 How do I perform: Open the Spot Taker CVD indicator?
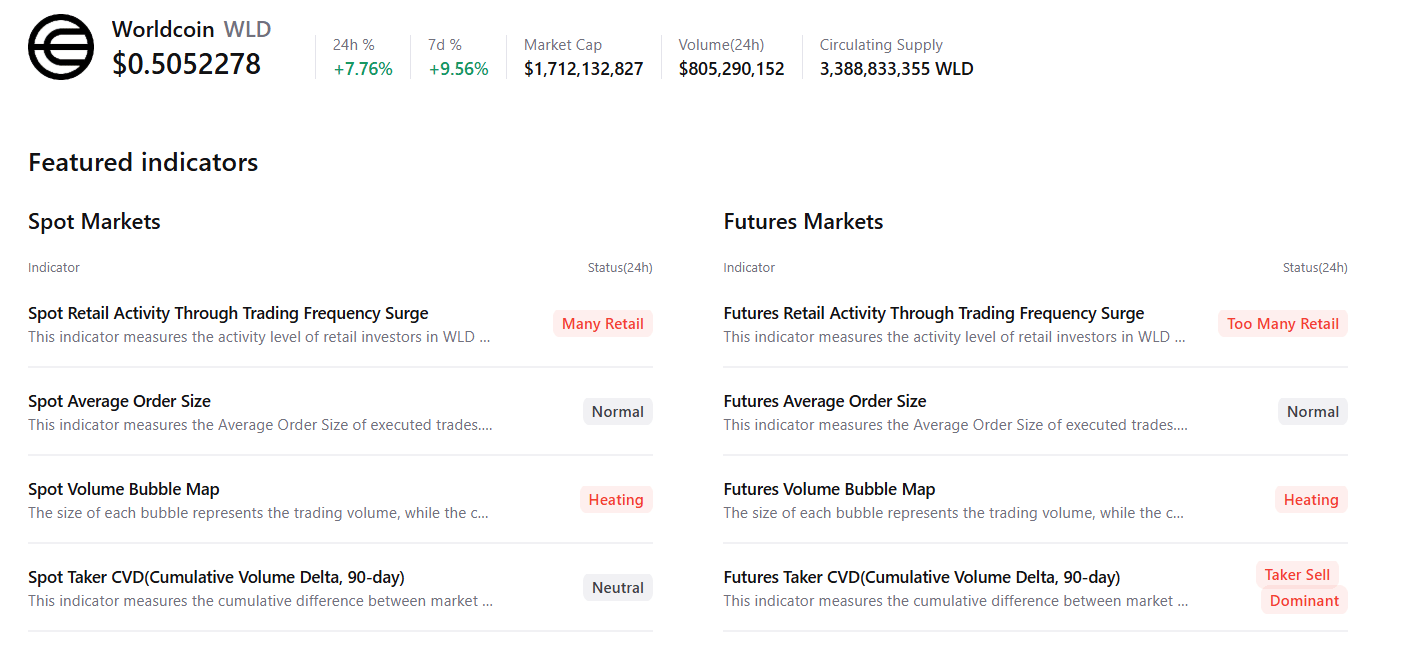pyautogui.click(x=216, y=577)
